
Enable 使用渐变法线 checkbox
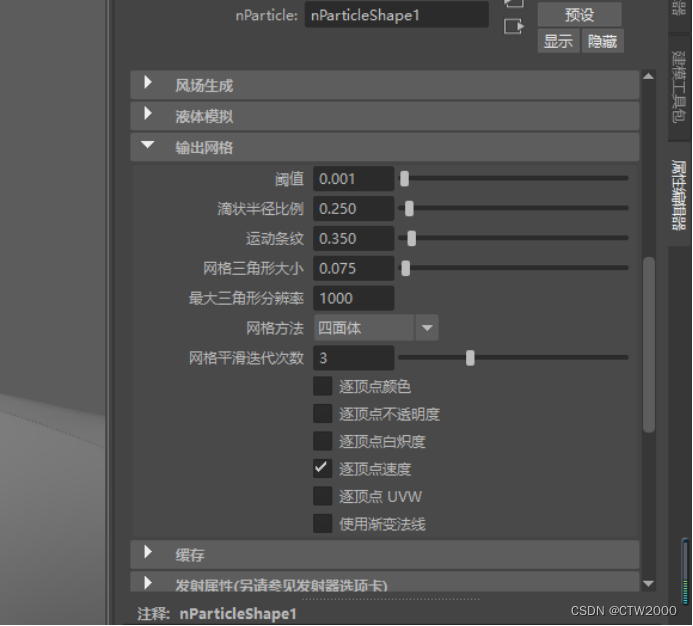pos(323,524)
